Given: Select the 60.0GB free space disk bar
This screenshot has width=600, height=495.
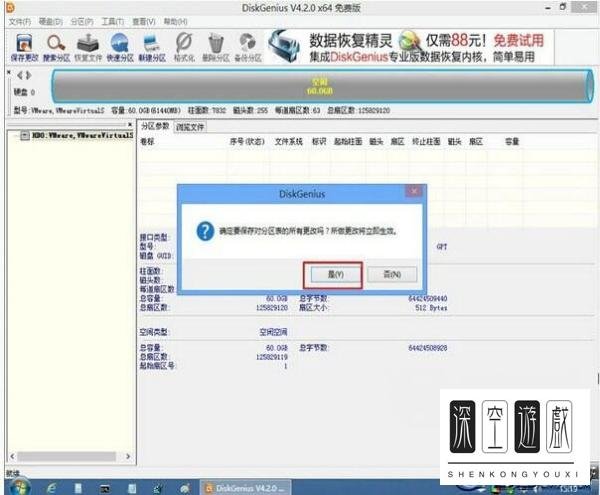Looking at the screenshot, I should pos(323,86).
